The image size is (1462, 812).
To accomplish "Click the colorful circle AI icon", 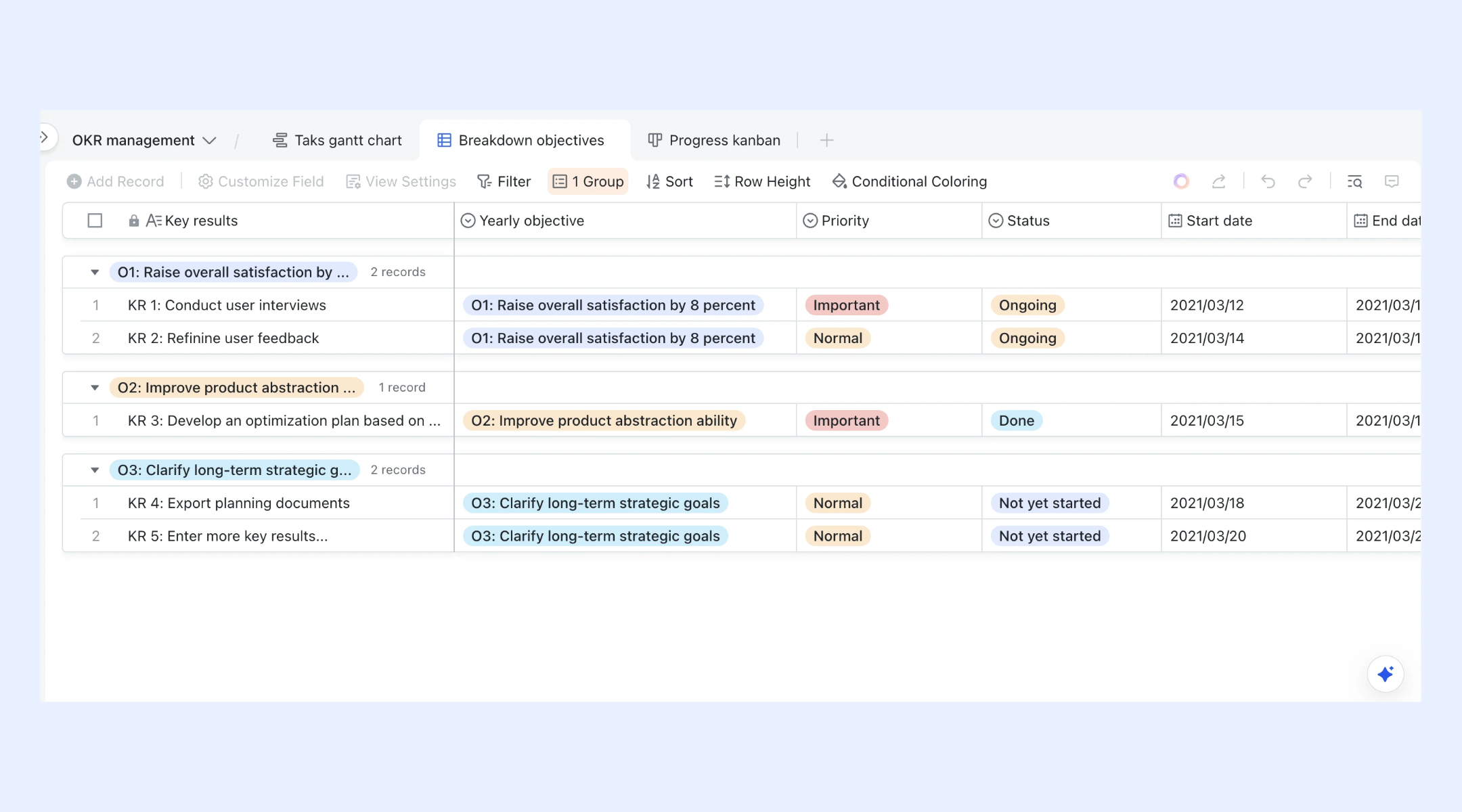I will [1181, 181].
